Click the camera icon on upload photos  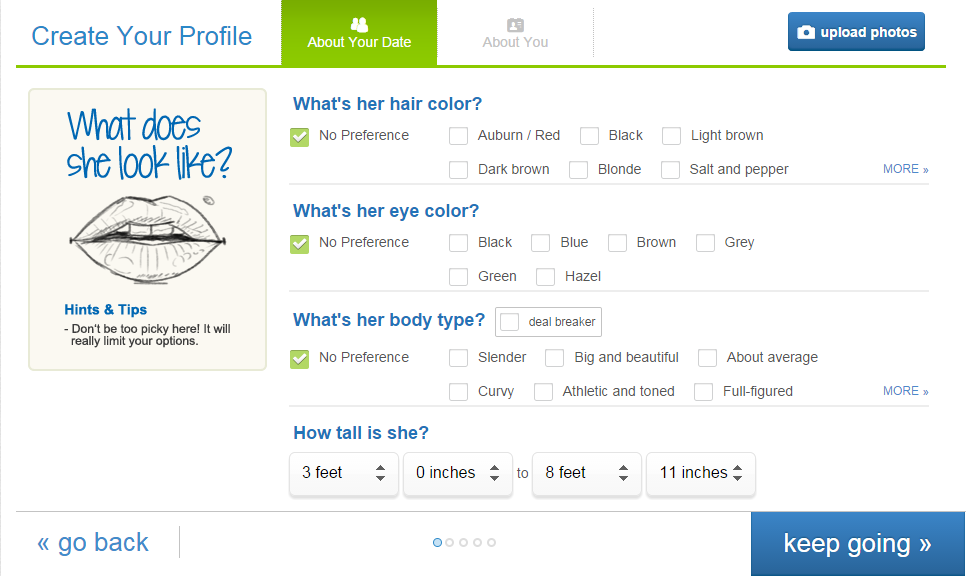[806, 31]
